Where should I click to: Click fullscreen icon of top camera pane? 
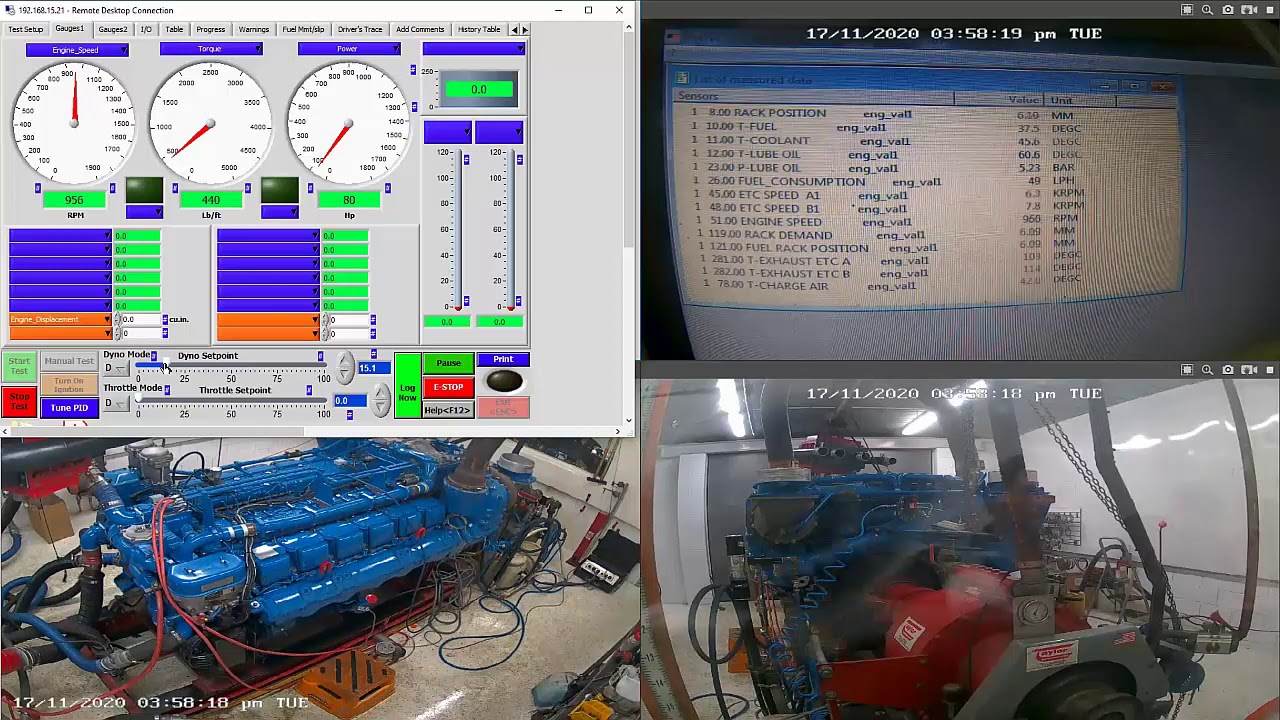[x=1187, y=10]
